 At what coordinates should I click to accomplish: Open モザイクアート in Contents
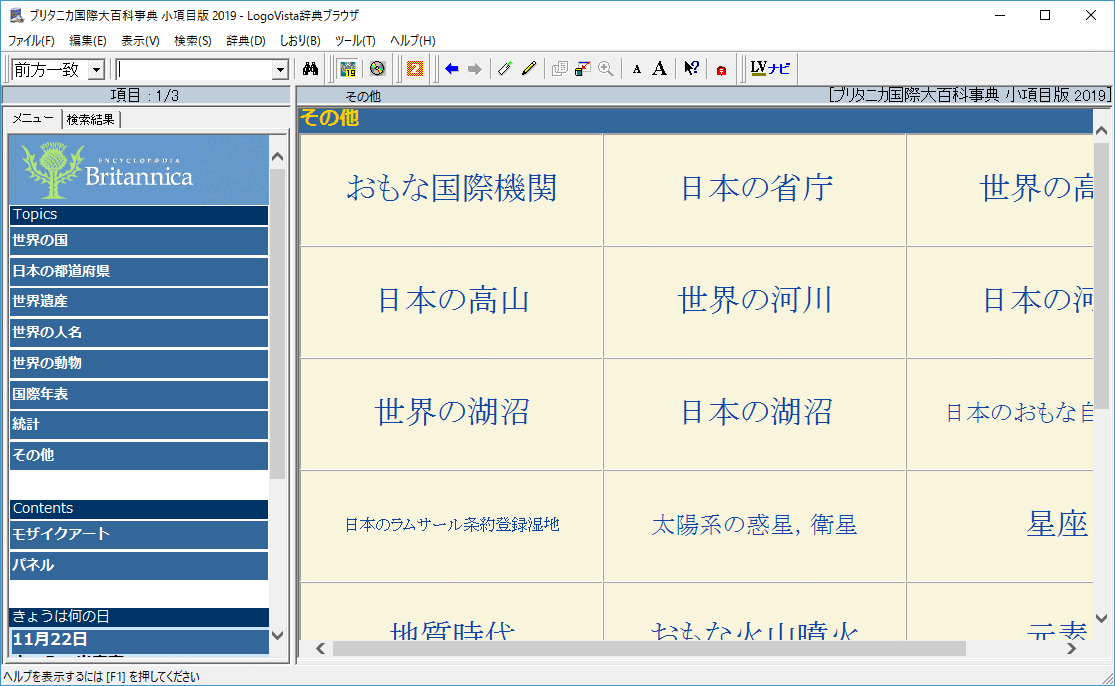pyautogui.click(x=139, y=534)
